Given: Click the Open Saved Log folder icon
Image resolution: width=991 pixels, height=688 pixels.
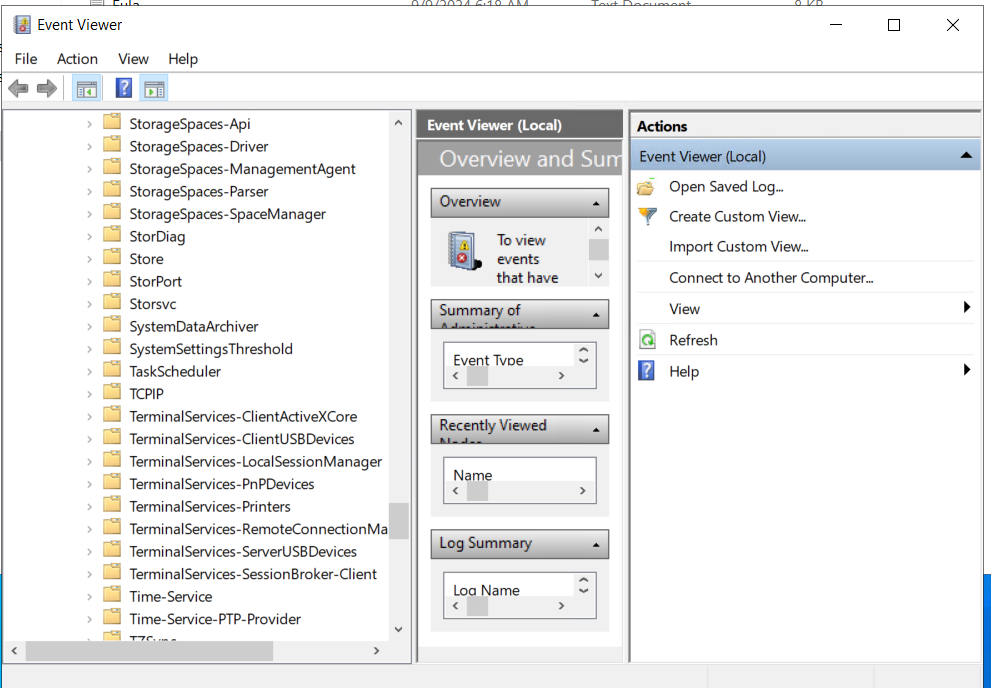Looking at the screenshot, I should (x=647, y=187).
